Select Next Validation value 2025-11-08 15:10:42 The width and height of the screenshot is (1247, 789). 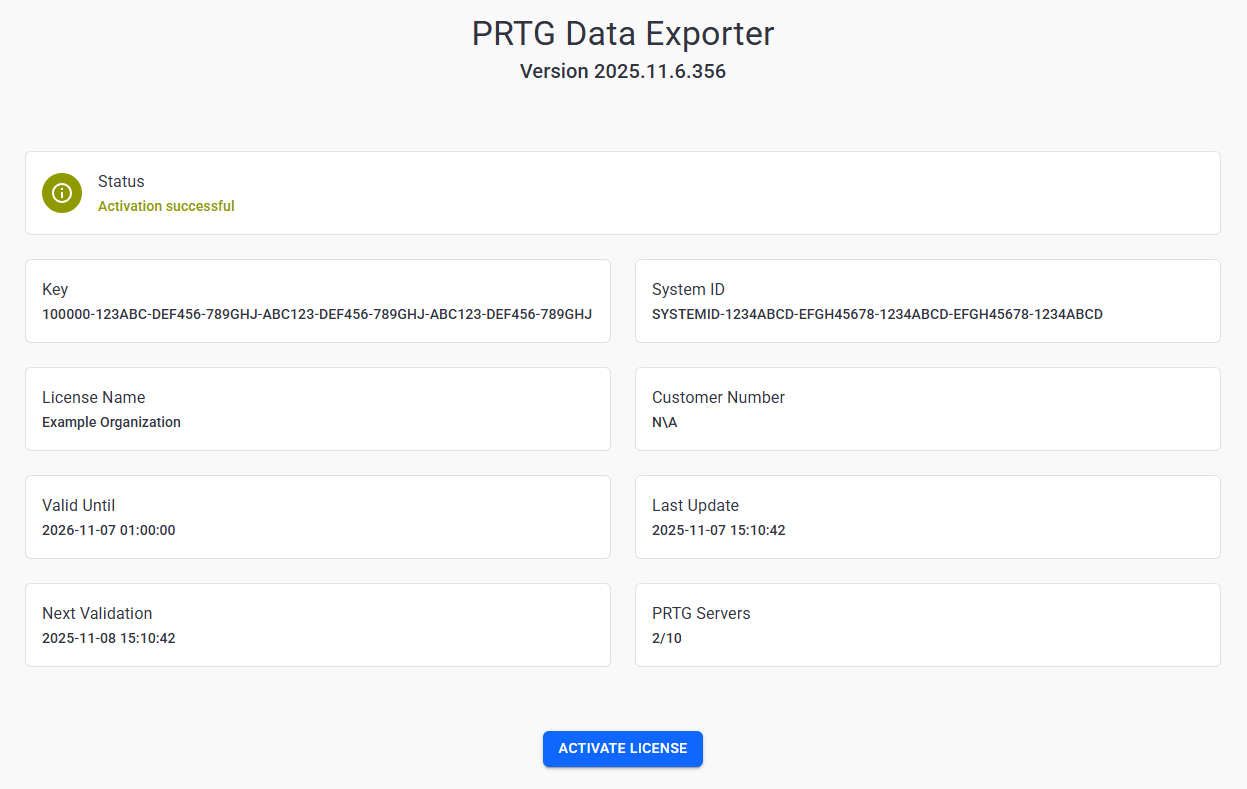click(x=108, y=638)
